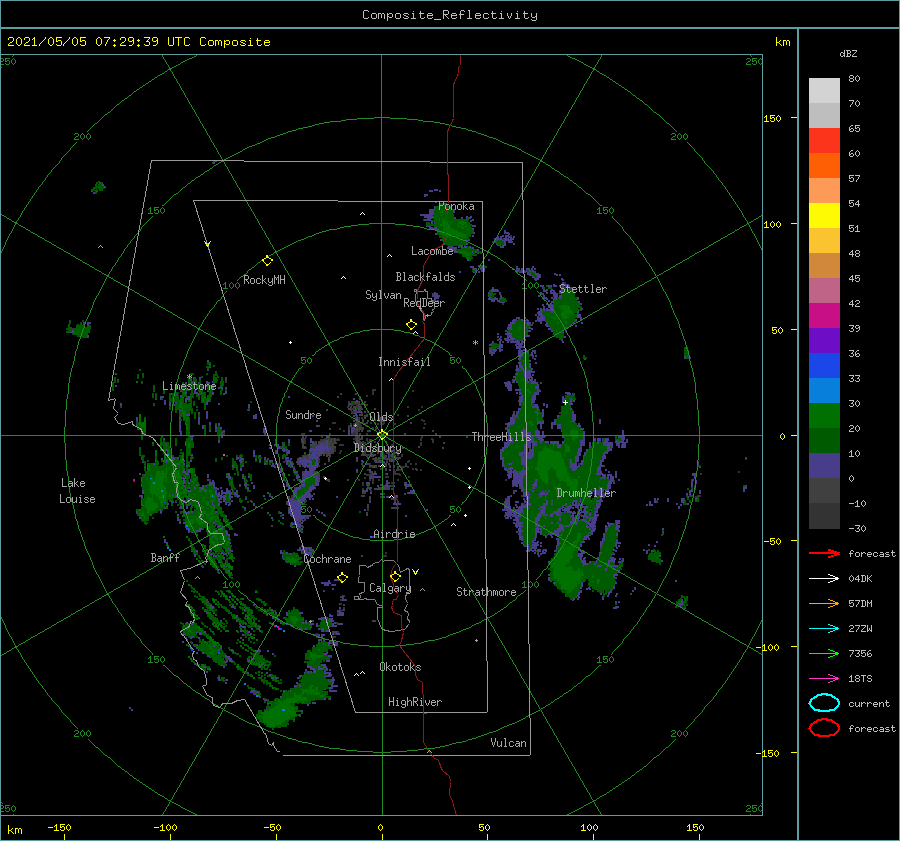Click the Airdrie city label

coord(394,534)
